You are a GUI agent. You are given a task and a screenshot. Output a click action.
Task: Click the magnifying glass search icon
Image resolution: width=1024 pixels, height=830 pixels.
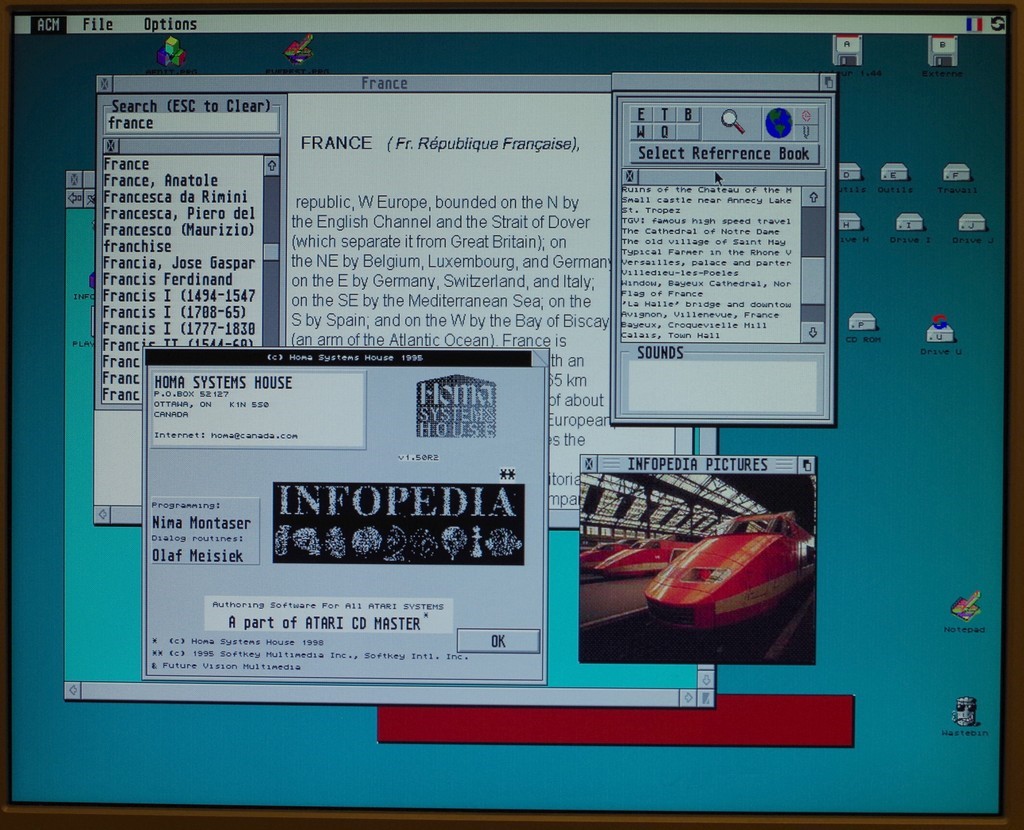click(x=732, y=122)
